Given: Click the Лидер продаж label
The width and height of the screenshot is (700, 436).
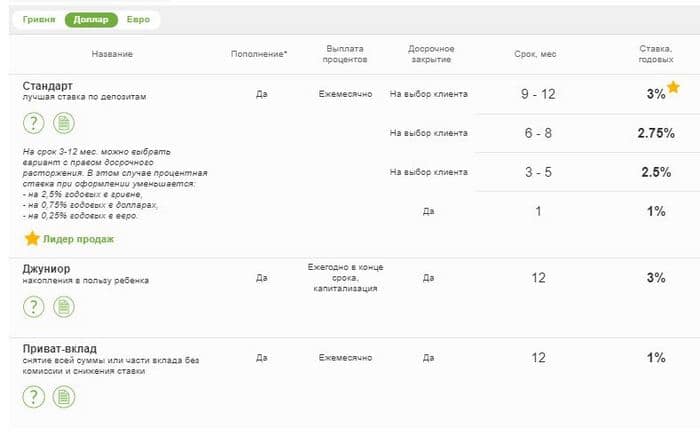Looking at the screenshot, I should tap(78, 239).
